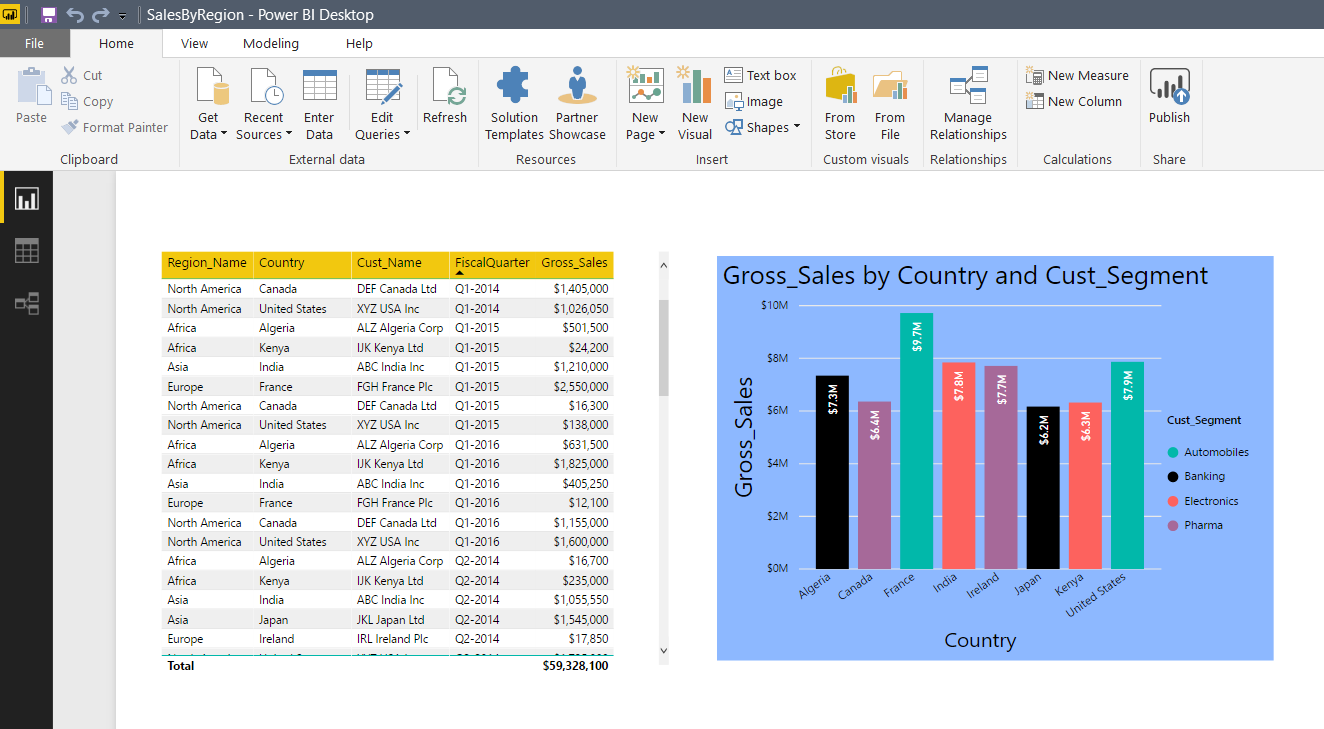This screenshot has width=1324, height=729.
Task: Insert a Text box
Action: [760, 75]
